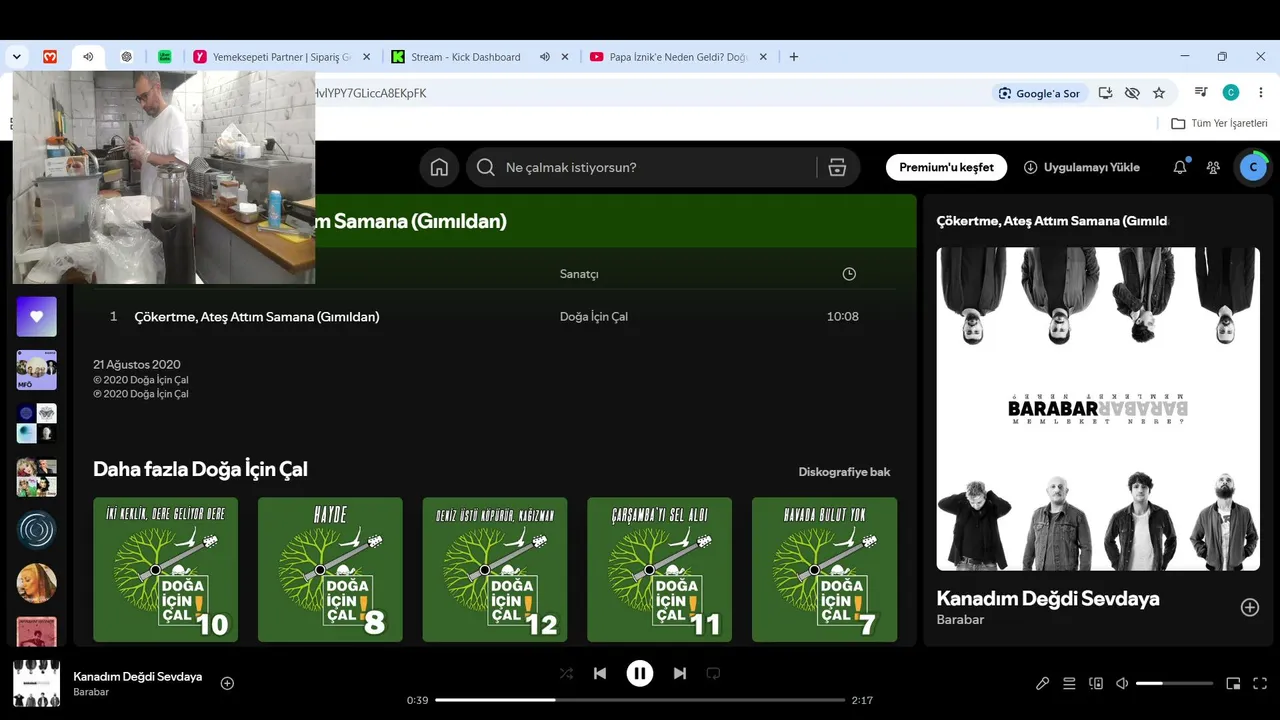
Task: Open the Browse icon in search bar
Action: (838, 167)
